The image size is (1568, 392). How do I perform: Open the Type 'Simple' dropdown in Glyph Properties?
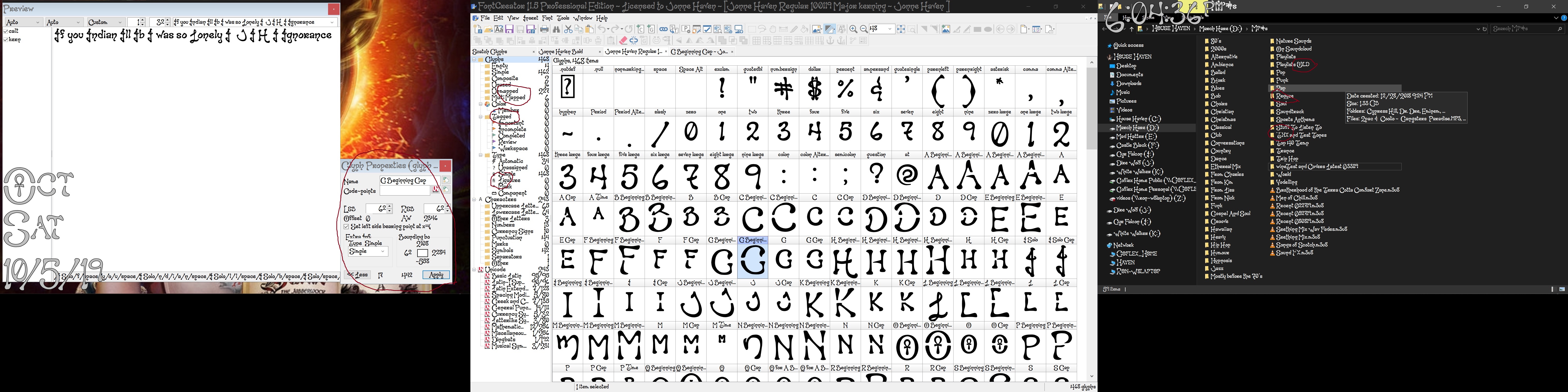368,251
